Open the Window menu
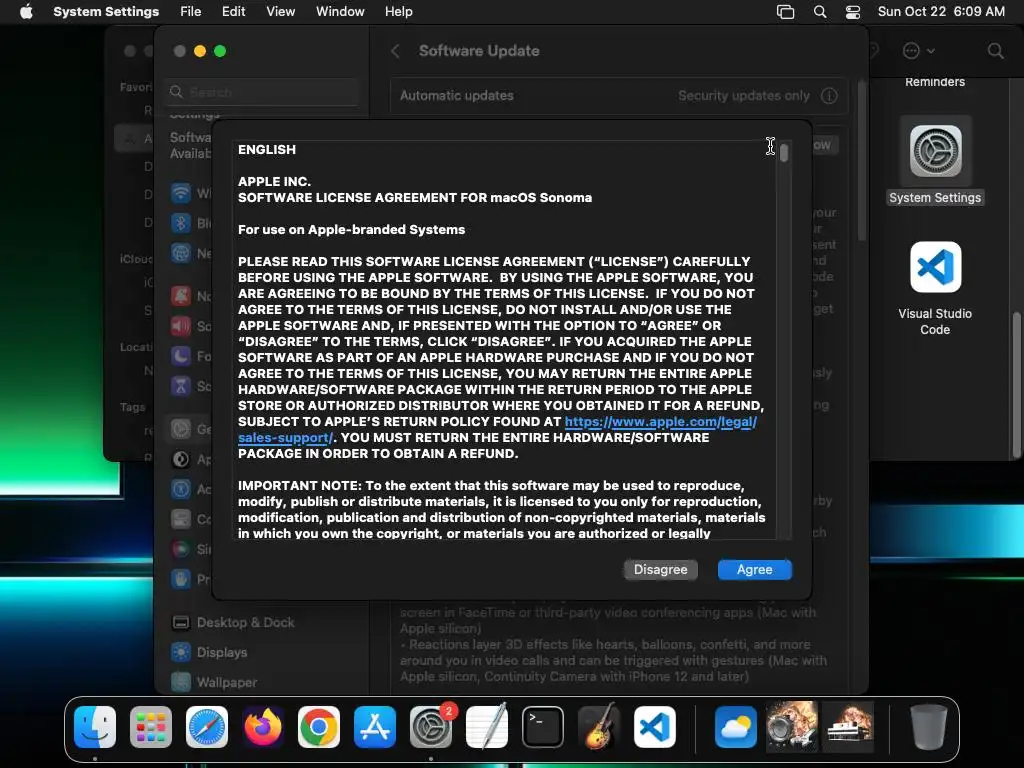This screenshot has height=768, width=1024. coord(340,12)
